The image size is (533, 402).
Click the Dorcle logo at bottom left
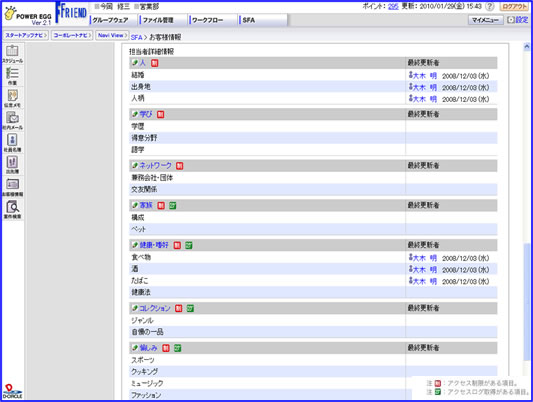[12, 391]
